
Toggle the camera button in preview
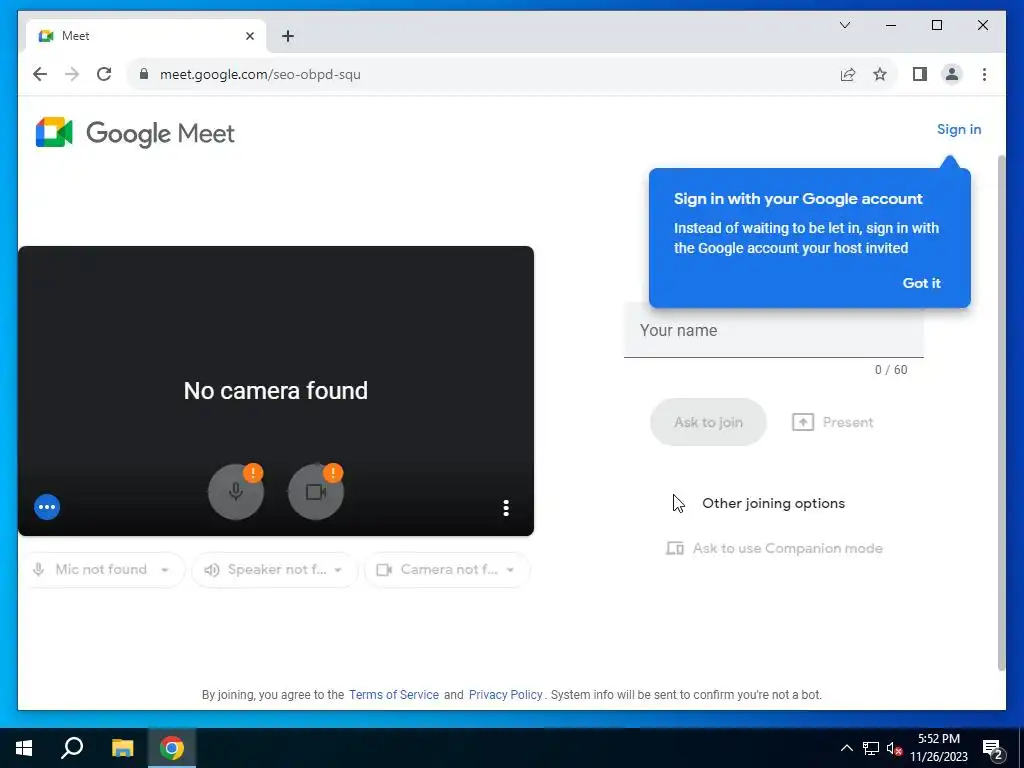316,492
